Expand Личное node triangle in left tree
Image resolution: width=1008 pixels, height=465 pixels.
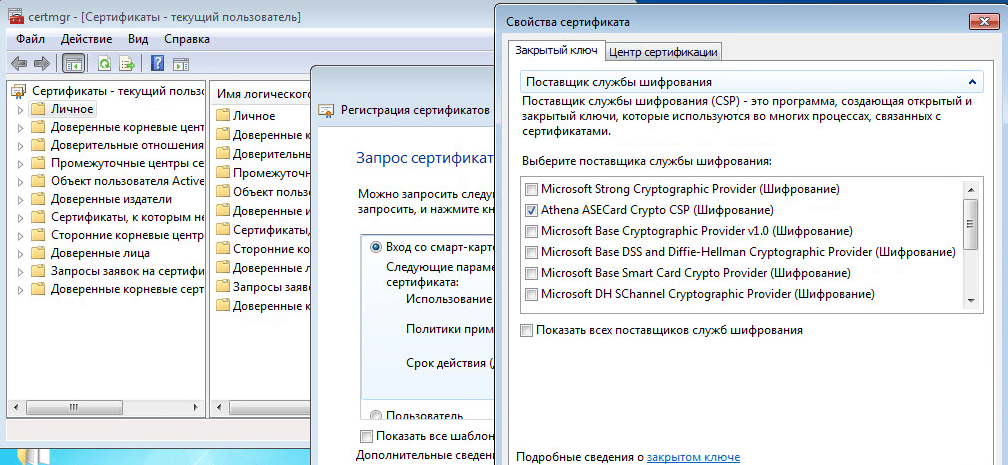21,109
